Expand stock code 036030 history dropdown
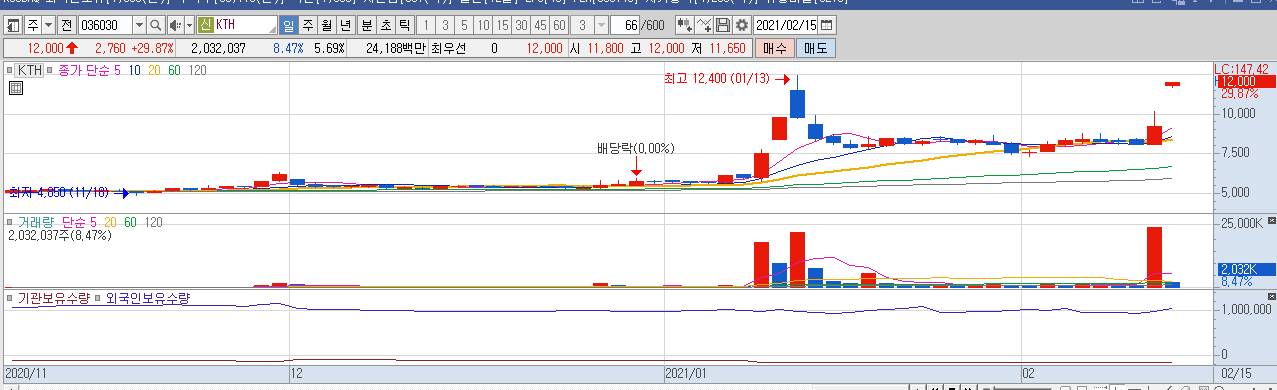 tap(139, 25)
